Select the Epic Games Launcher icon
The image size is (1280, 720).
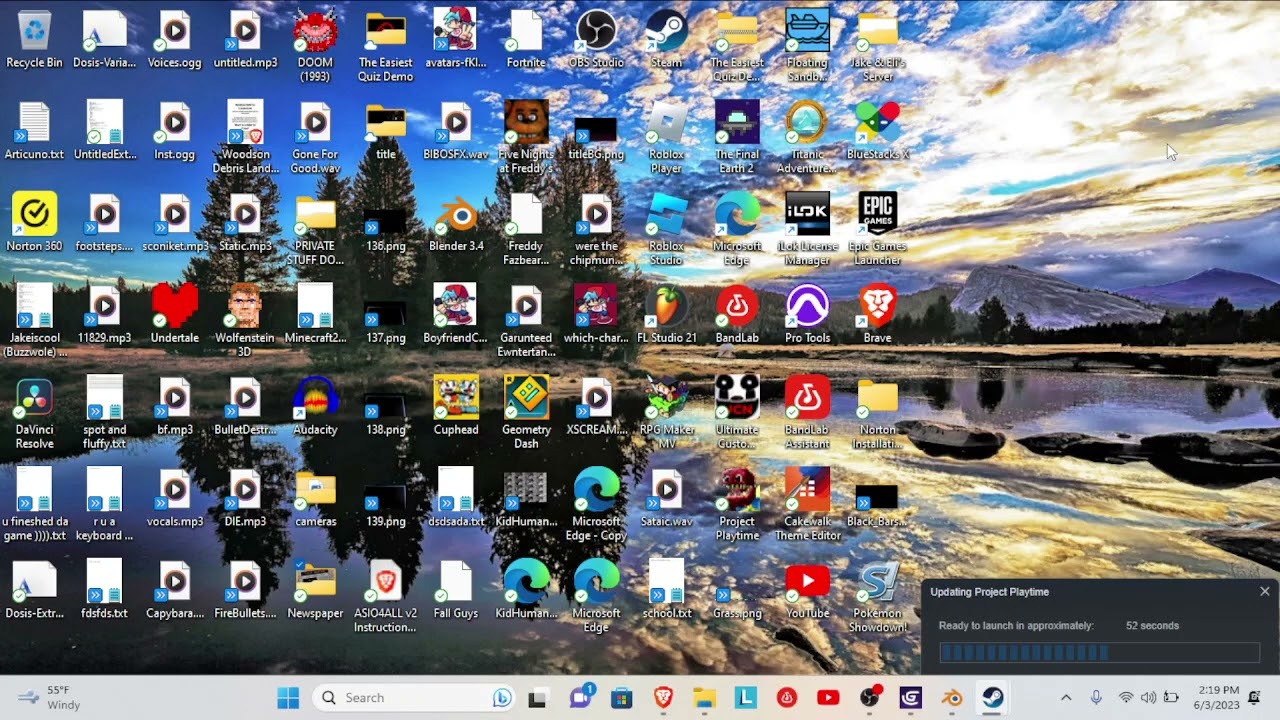pyautogui.click(x=877, y=230)
